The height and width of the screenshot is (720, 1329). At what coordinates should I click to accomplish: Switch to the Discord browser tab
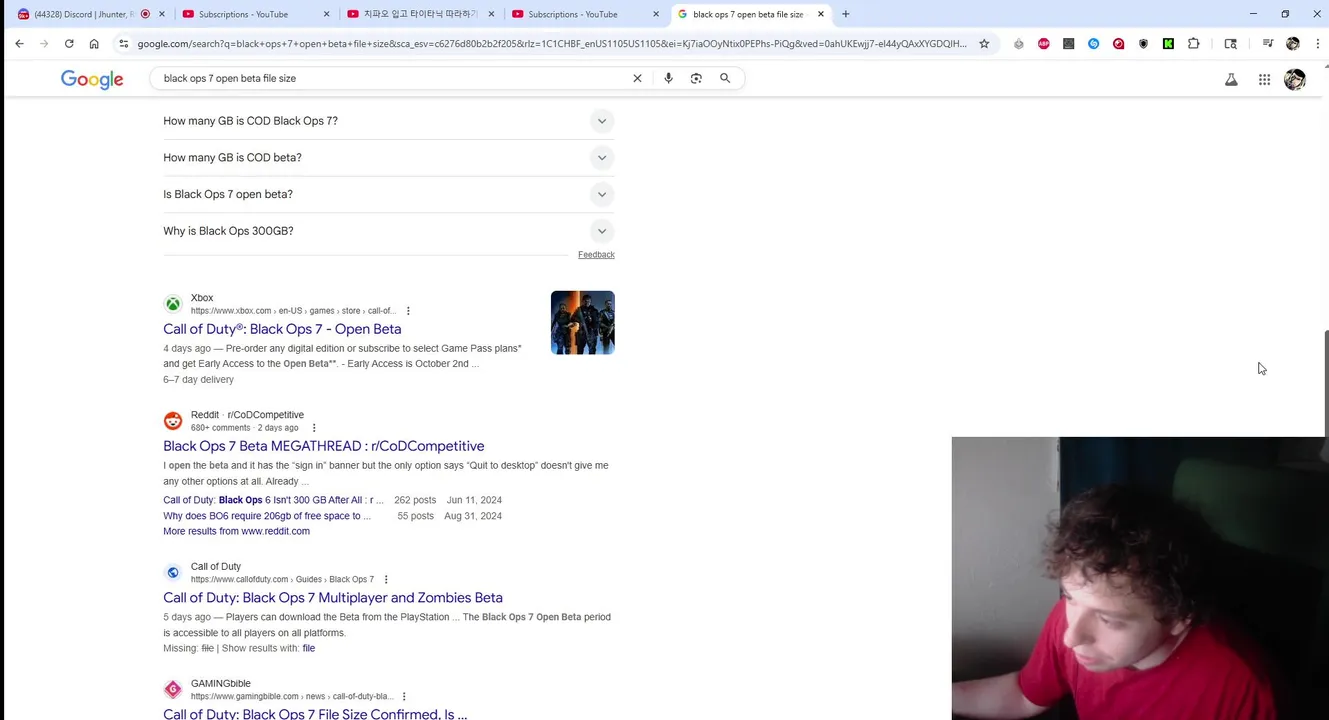coord(84,14)
